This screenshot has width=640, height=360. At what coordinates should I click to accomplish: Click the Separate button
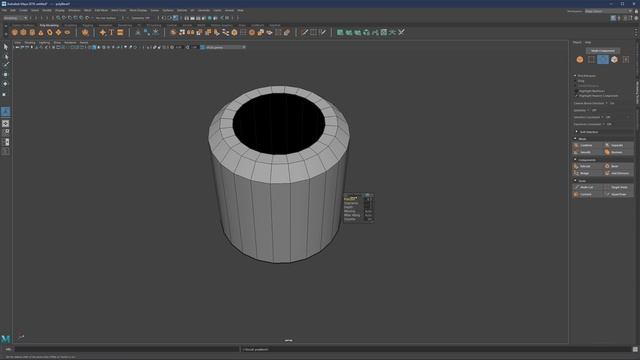coord(618,145)
